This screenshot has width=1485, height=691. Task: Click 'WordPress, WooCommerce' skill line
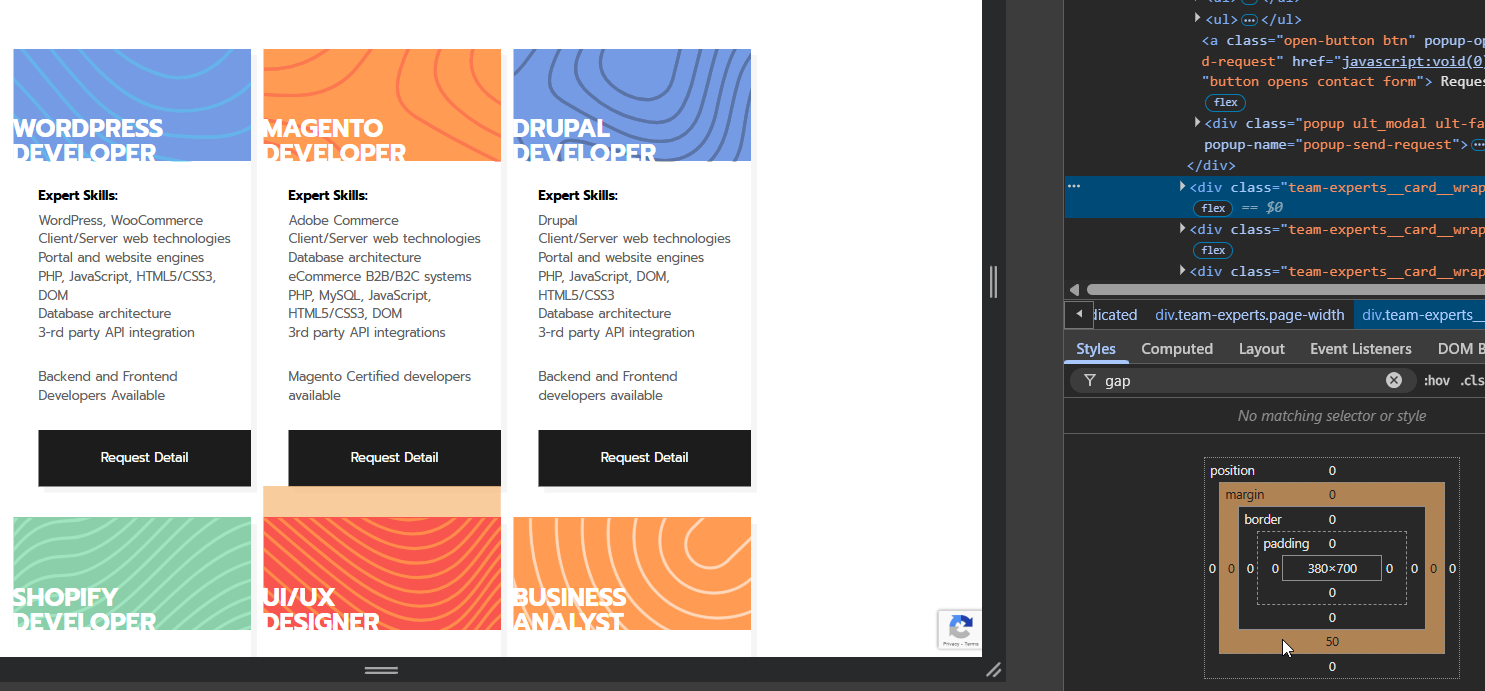120,220
